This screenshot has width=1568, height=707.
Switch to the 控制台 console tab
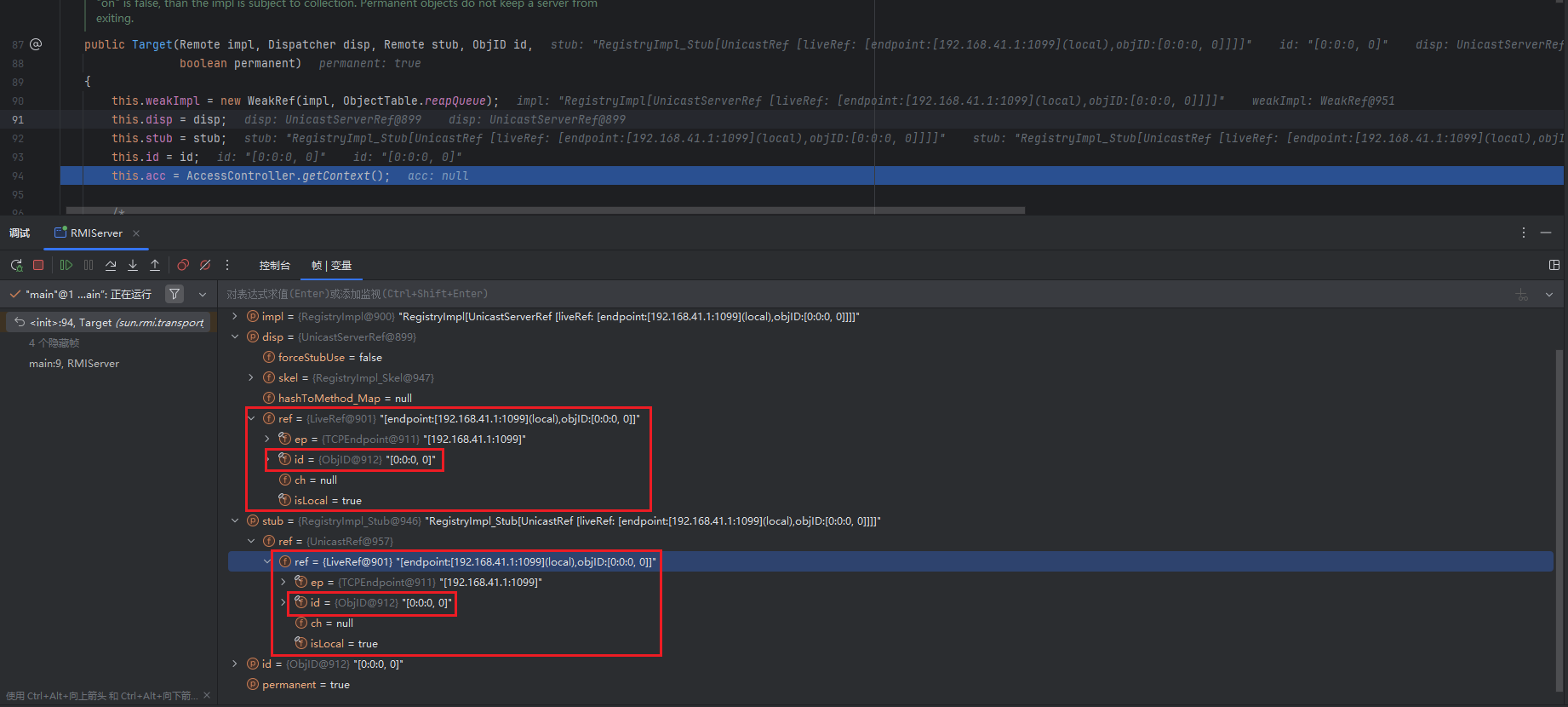274,266
